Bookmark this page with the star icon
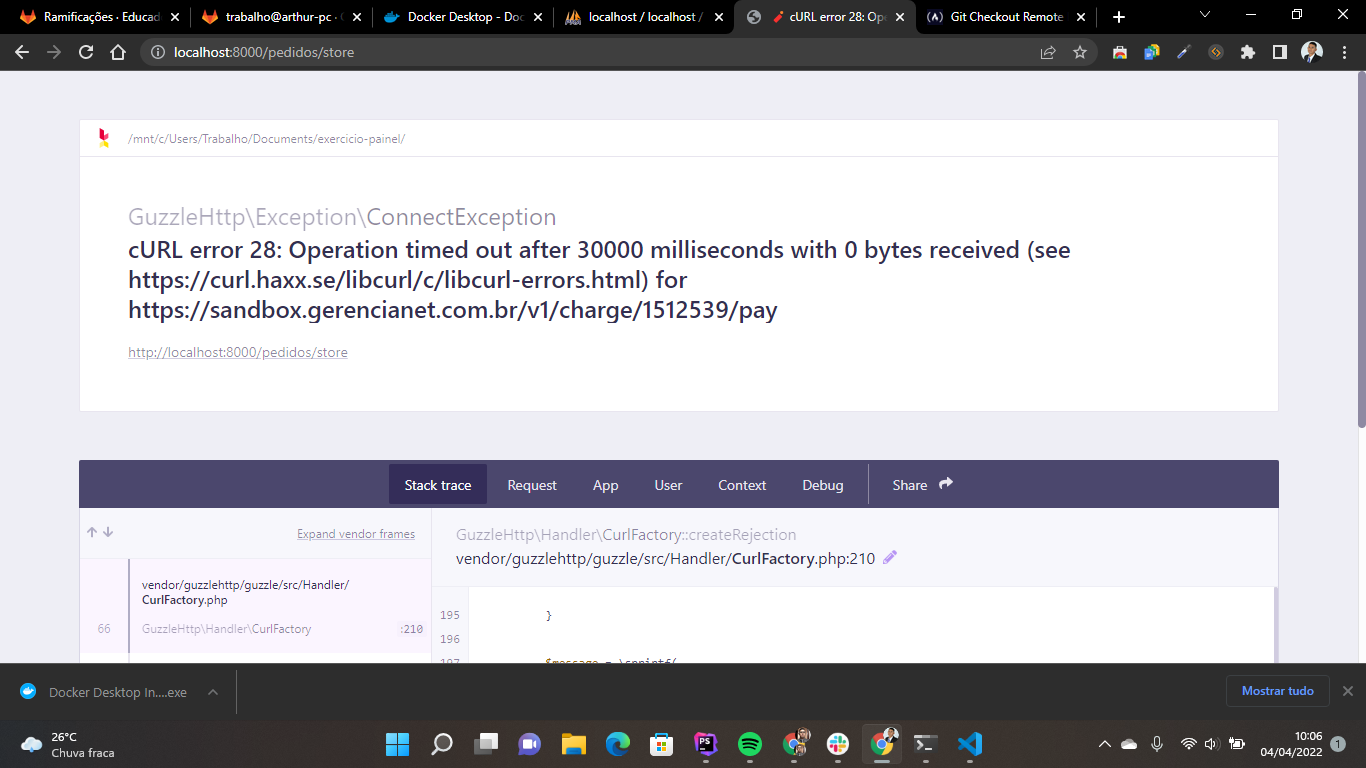Screen dimensions: 1366x768 tap(1080, 52)
